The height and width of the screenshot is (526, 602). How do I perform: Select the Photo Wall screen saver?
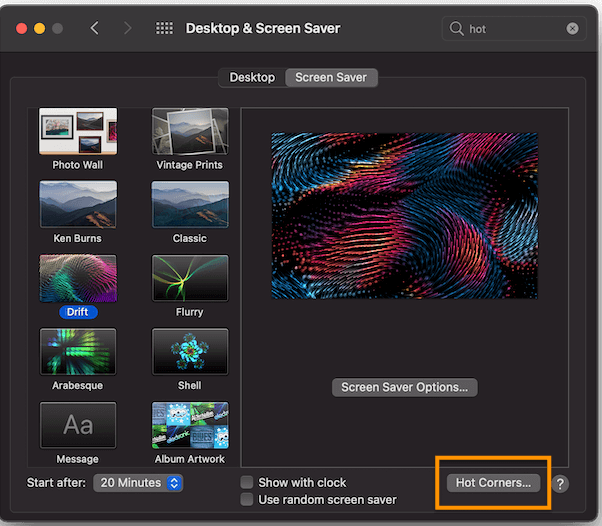78,131
